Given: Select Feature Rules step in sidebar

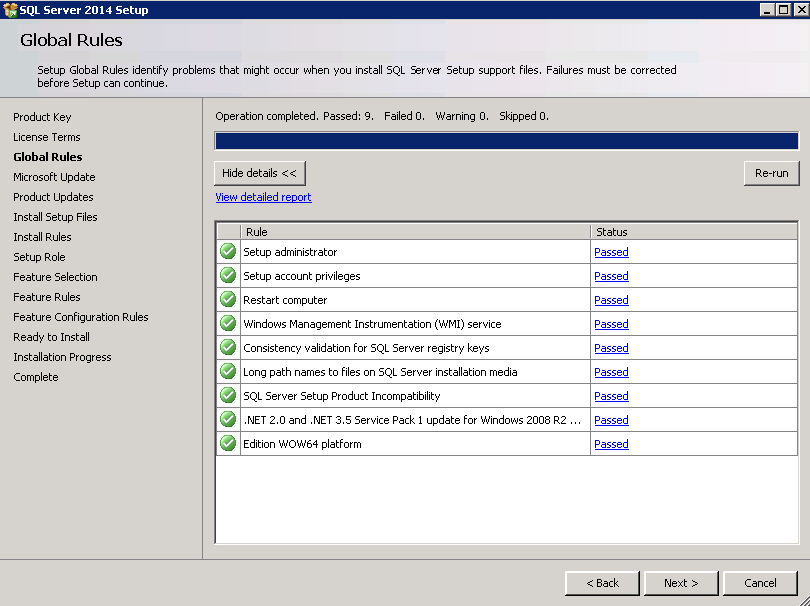Looking at the screenshot, I should point(47,297).
